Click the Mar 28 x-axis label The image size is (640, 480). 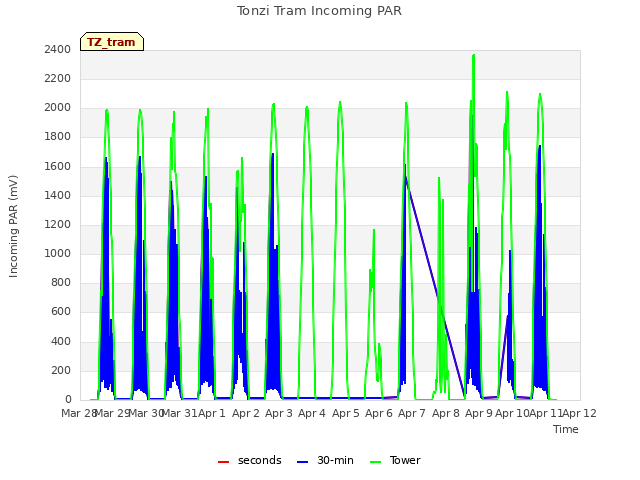(78, 413)
